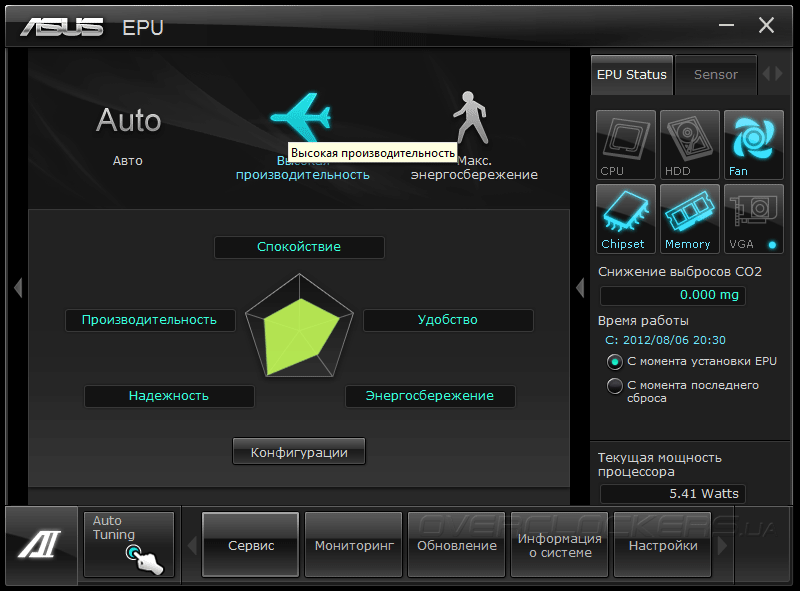Screen dimensions: 800x591
Task: Open the Memory status tile
Action: coord(689,218)
